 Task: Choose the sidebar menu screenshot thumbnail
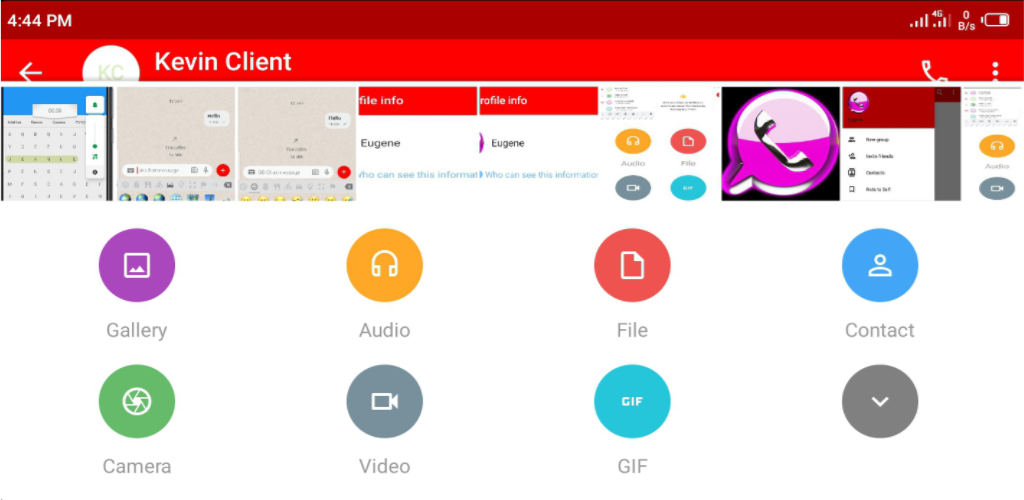900,144
